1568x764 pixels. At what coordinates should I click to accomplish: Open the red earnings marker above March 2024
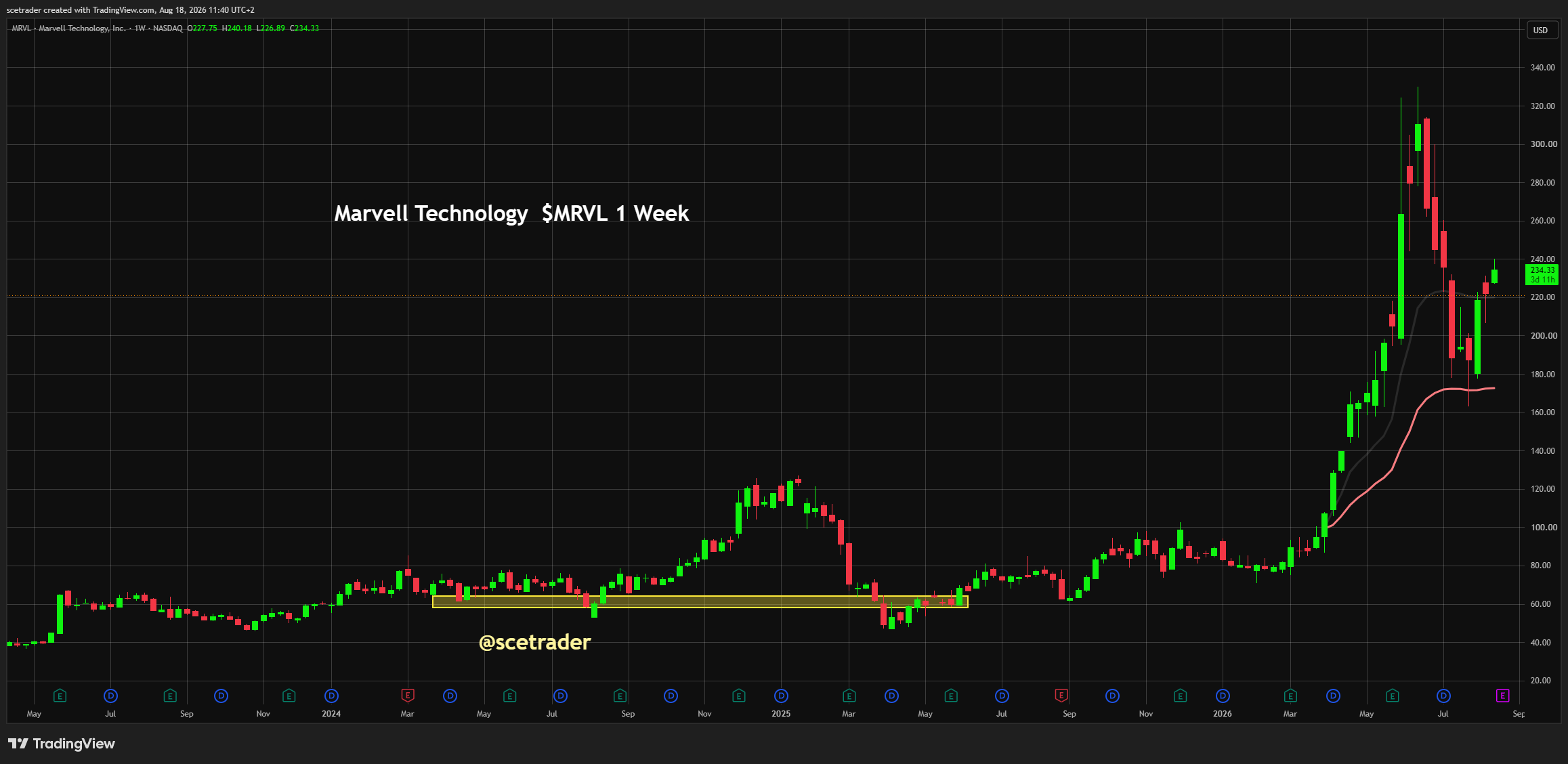point(408,696)
